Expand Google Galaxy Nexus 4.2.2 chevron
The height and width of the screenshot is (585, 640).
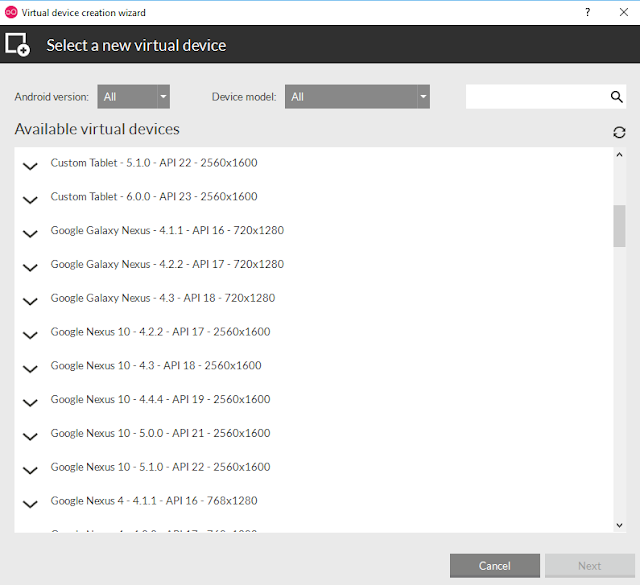(30, 267)
